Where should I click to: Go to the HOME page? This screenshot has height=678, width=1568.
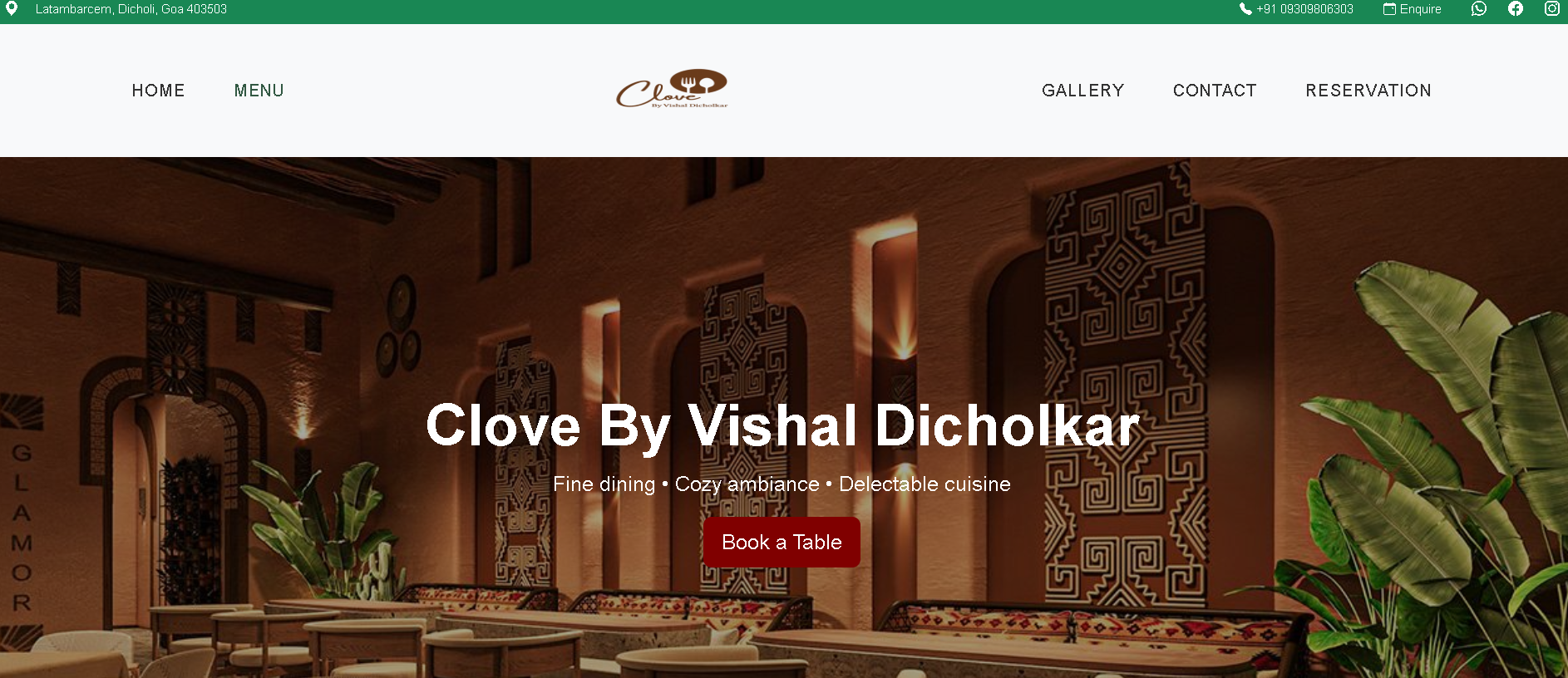[158, 91]
